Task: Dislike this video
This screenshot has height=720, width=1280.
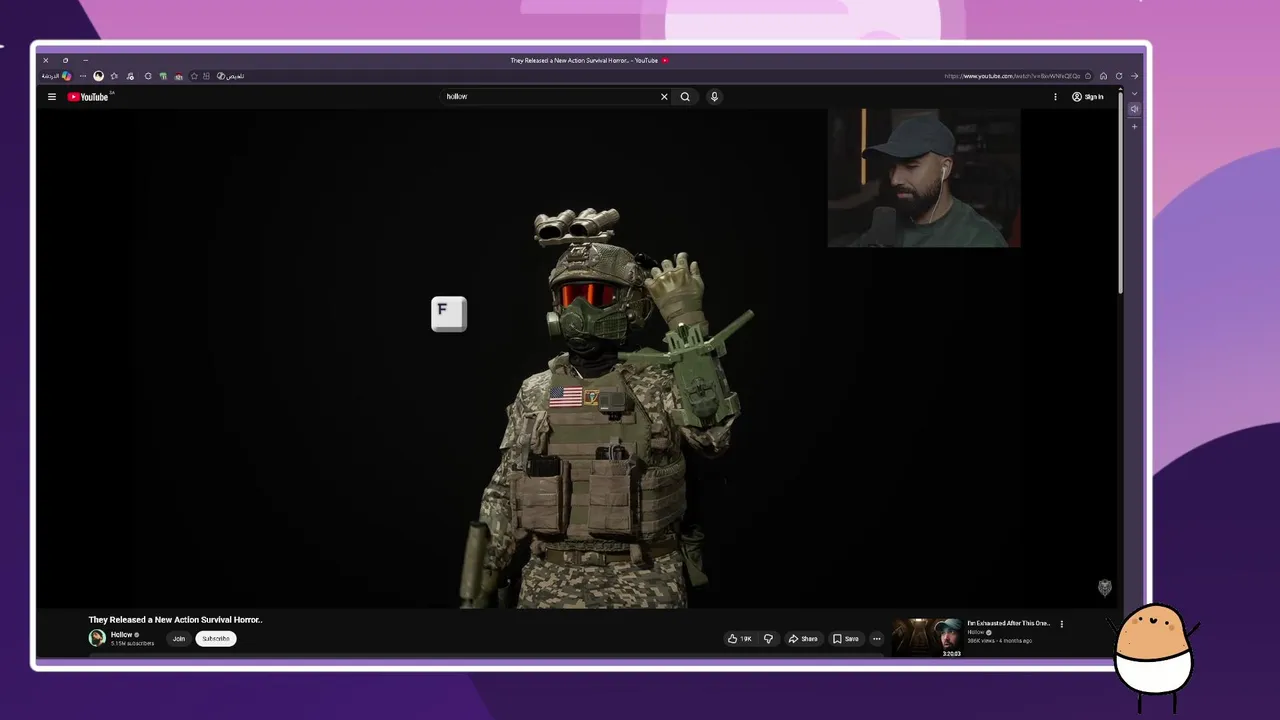Action: 768,639
